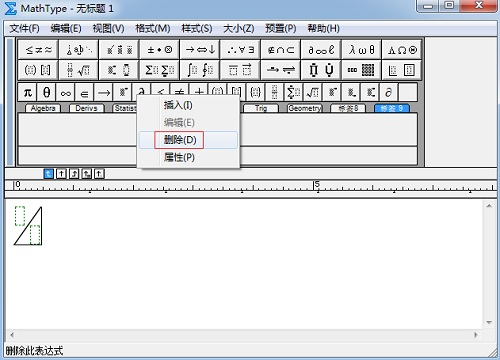This screenshot has height=360, width=500.
Task: Open the products and set theory templates palette
Action: click(321, 70)
